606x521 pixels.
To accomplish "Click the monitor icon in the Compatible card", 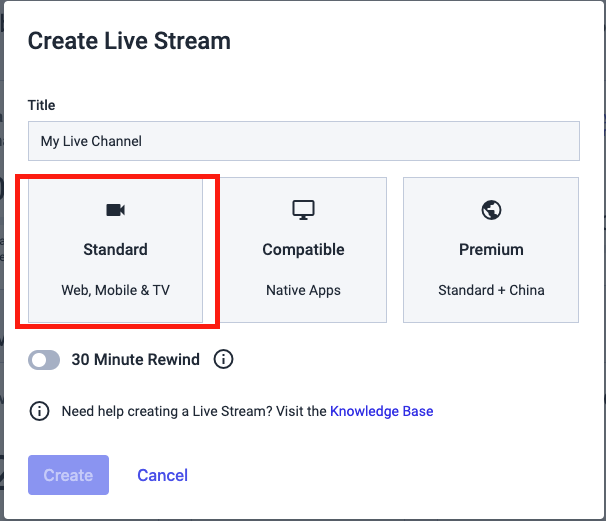I will 303,210.
